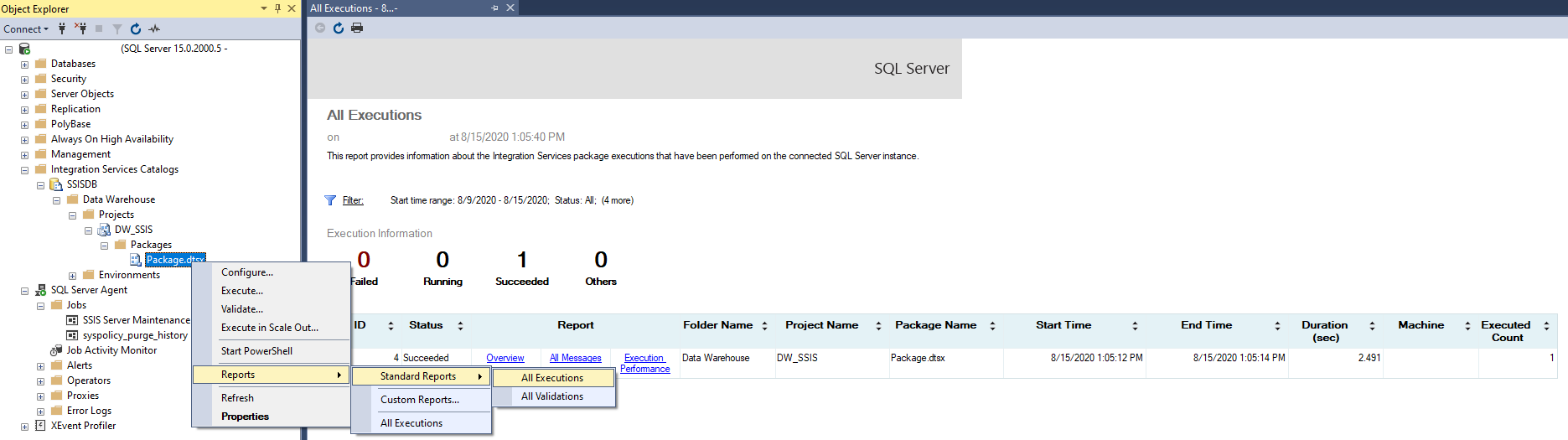Image resolution: width=1568 pixels, height=440 pixels.
Task: Open the All Messages link
Action: point(576,358)
